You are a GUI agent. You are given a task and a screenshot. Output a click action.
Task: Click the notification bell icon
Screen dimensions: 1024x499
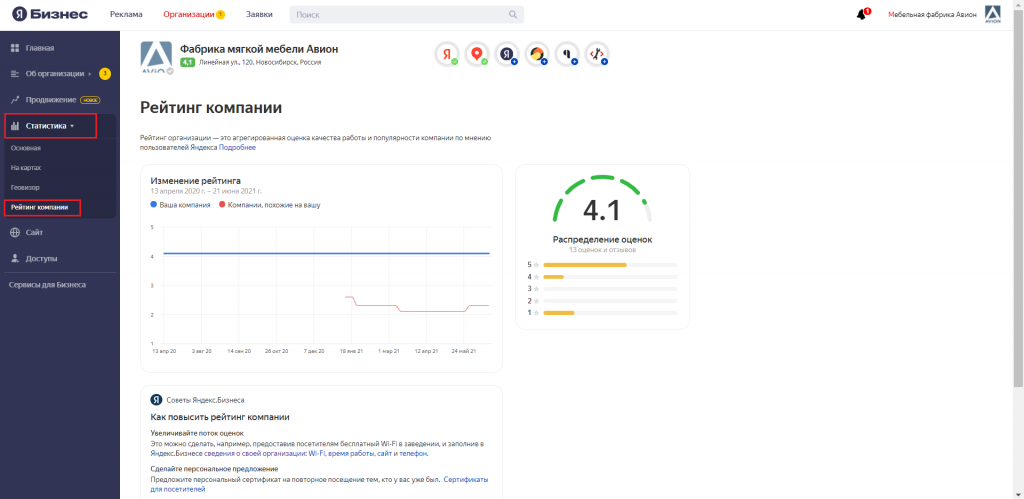pyautogui.click(x=861, y=15)
